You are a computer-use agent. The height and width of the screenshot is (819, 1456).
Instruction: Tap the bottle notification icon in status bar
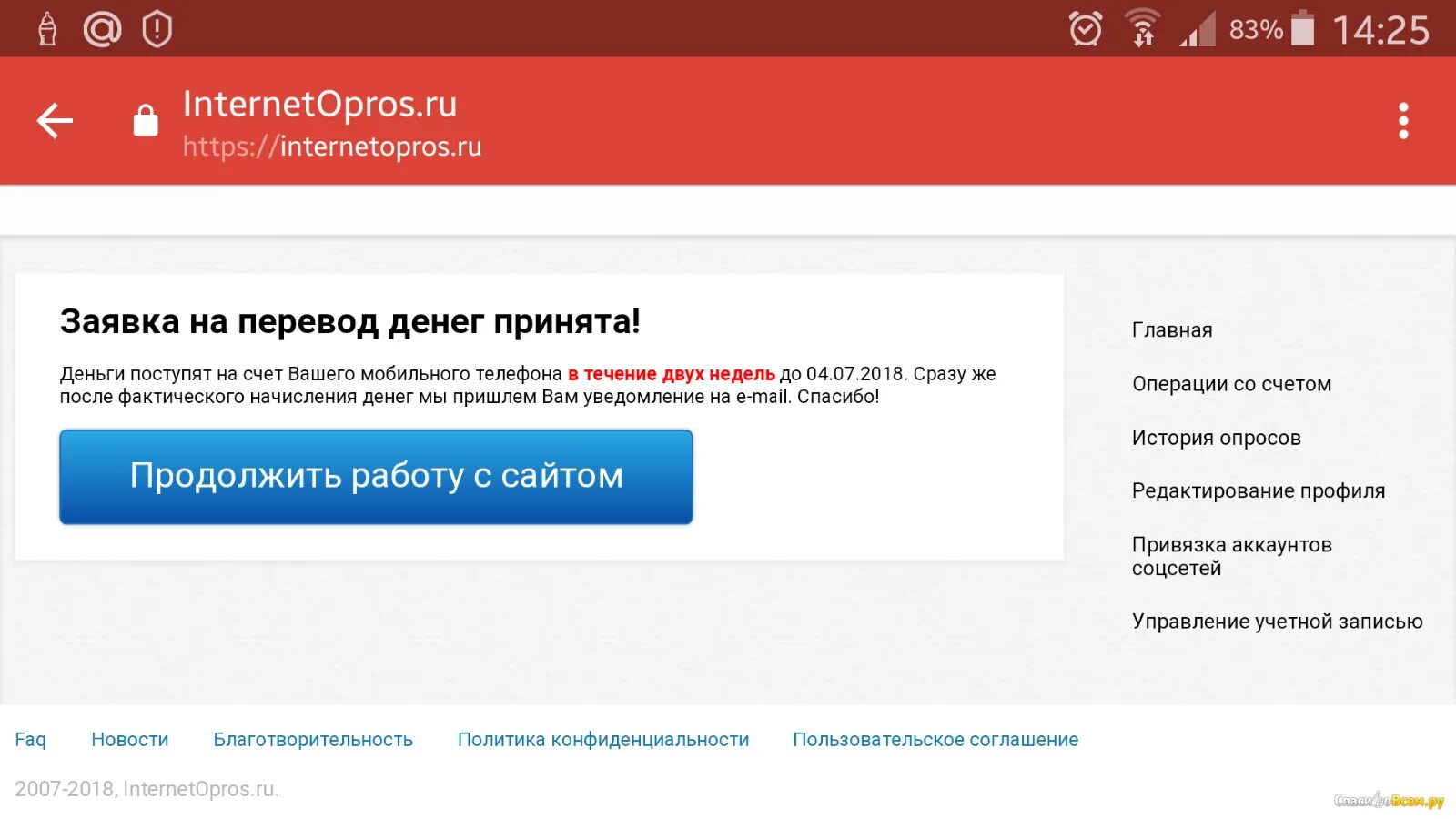pos(47,29)
